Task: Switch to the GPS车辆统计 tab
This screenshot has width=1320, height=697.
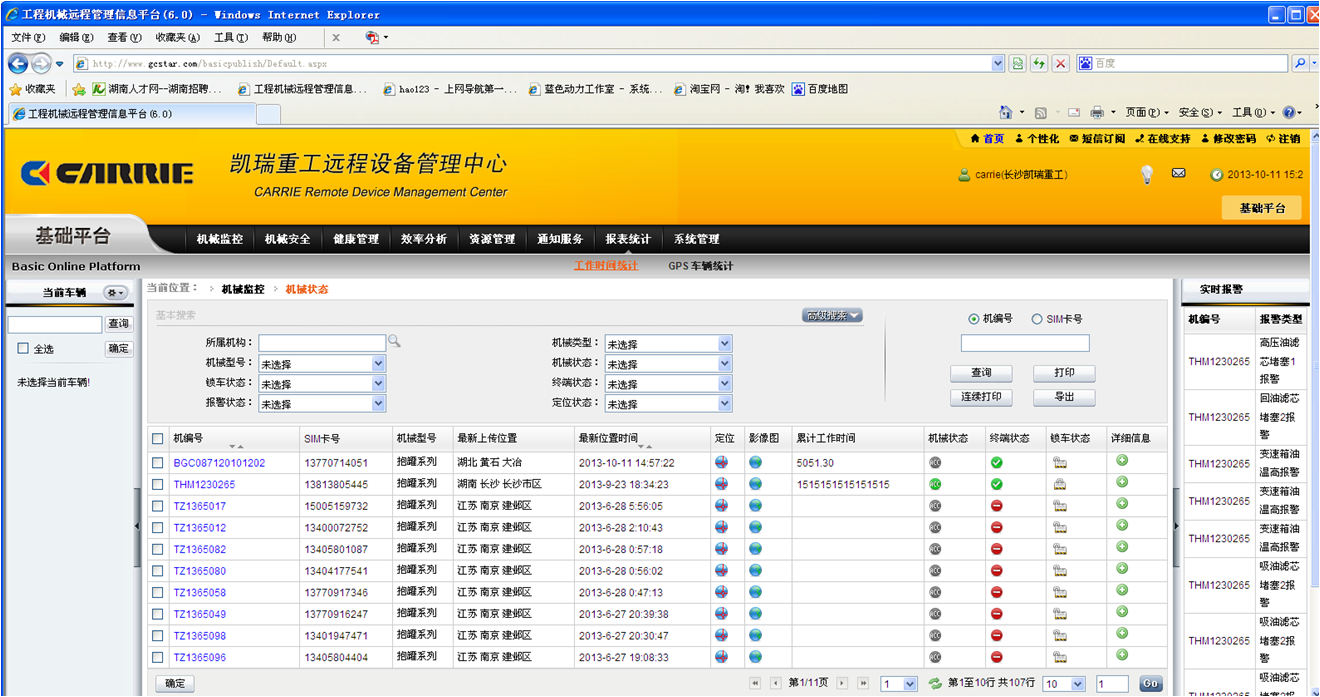Action: 700,266
